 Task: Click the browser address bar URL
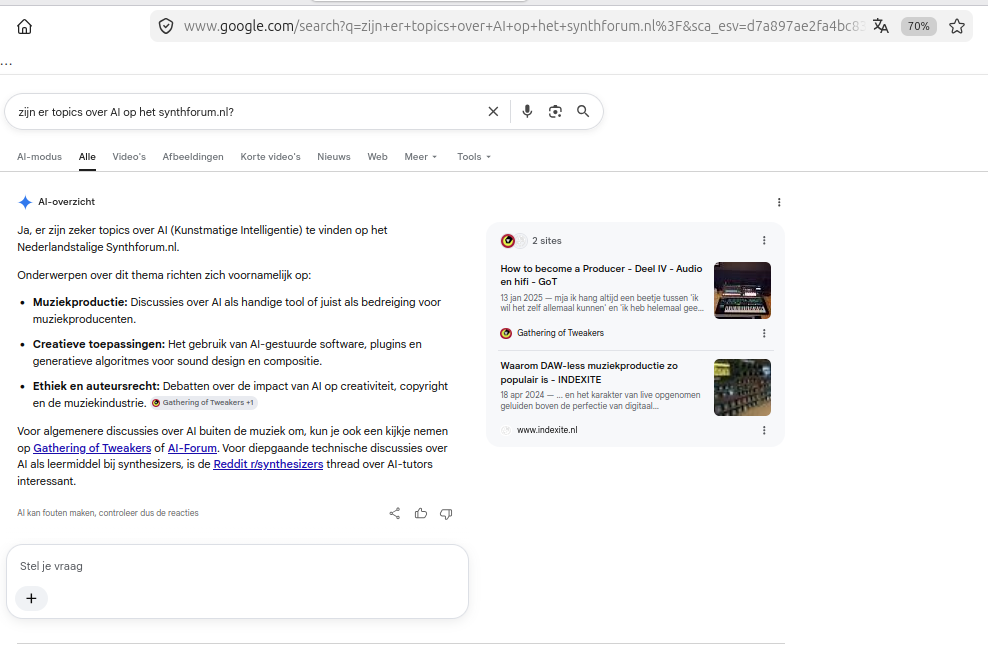(524, 26)
